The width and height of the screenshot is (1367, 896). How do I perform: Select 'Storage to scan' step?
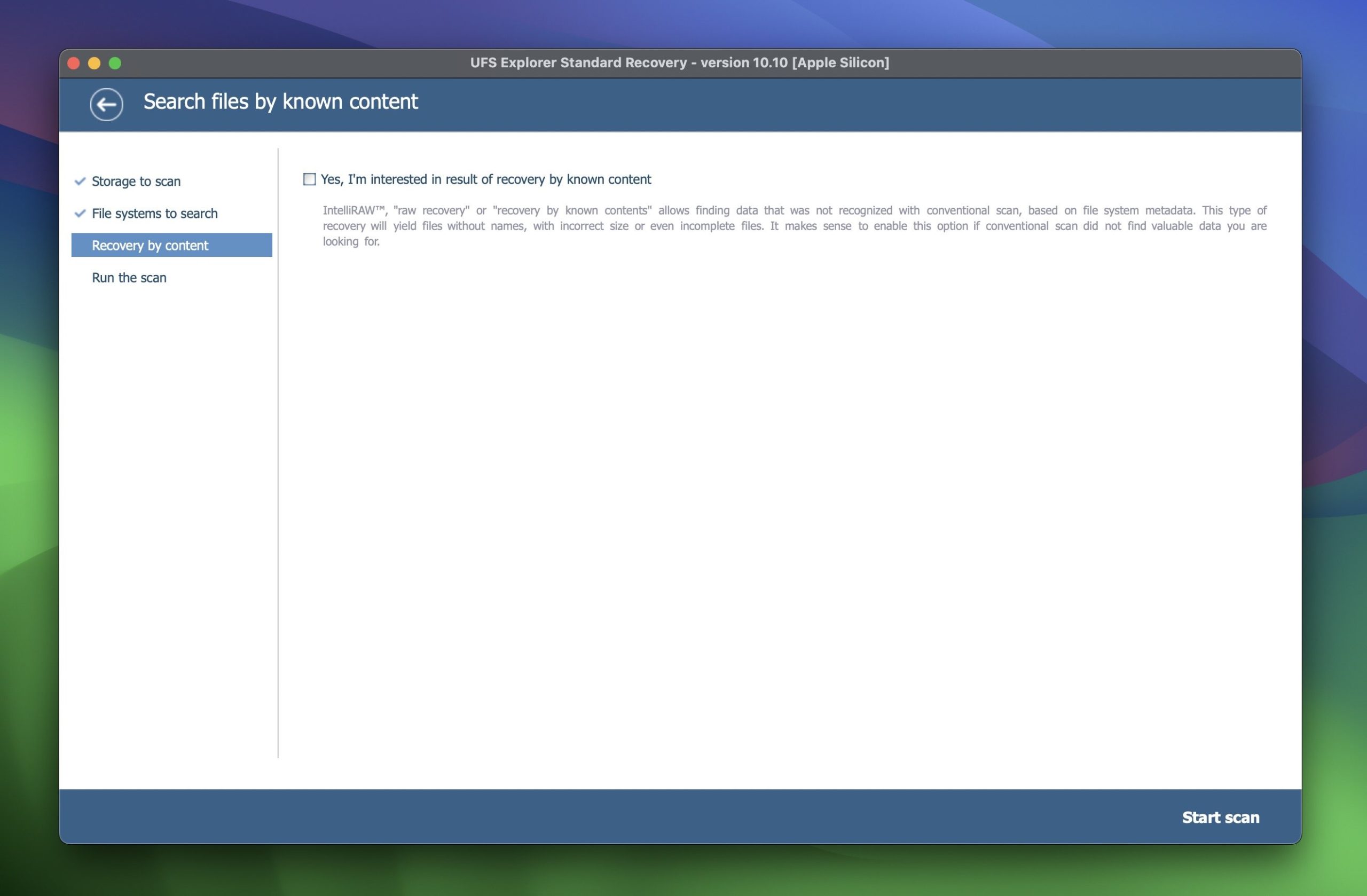(136, 181)
